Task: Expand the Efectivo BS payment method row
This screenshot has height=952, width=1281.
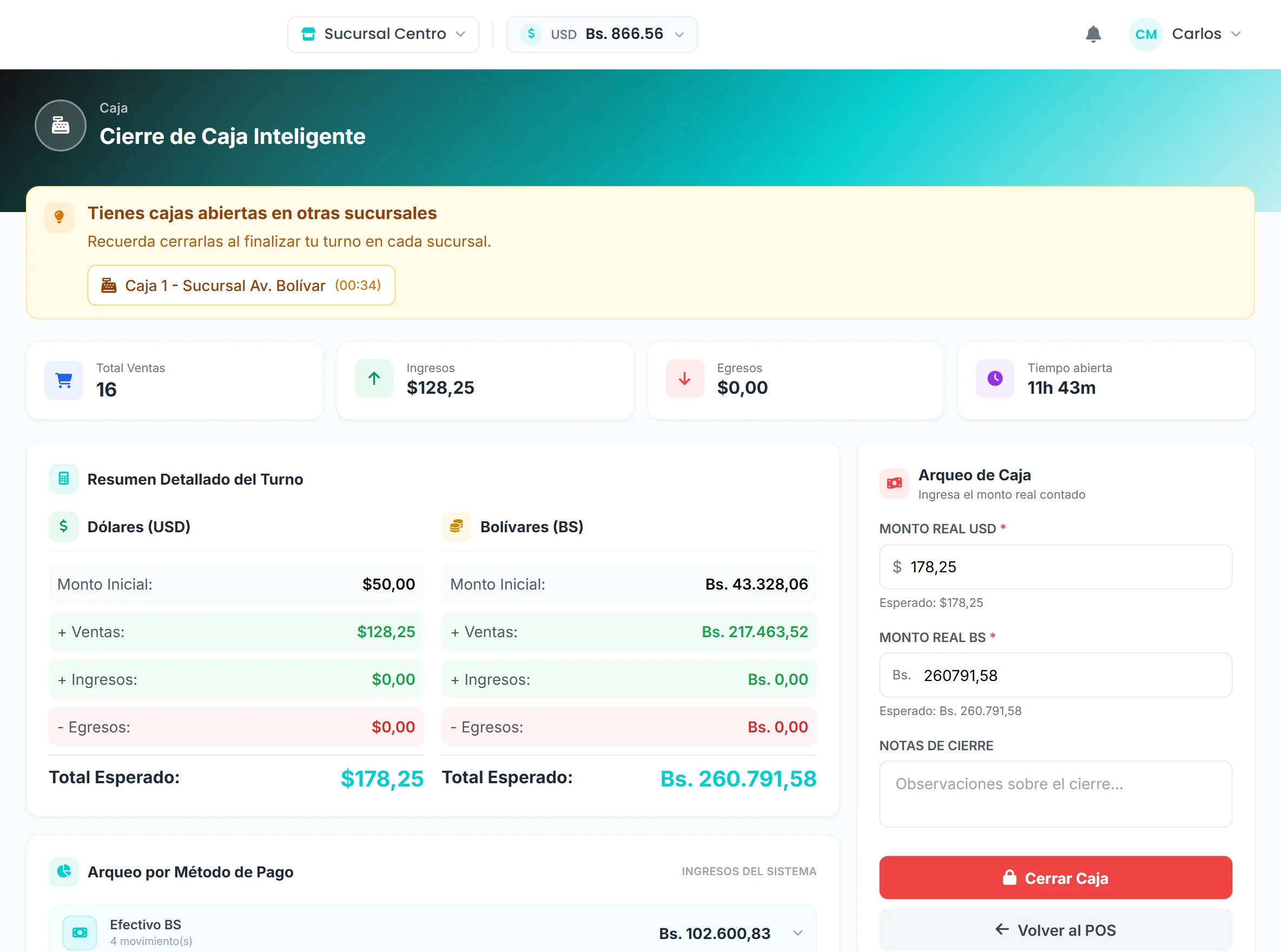Action: 797,933
